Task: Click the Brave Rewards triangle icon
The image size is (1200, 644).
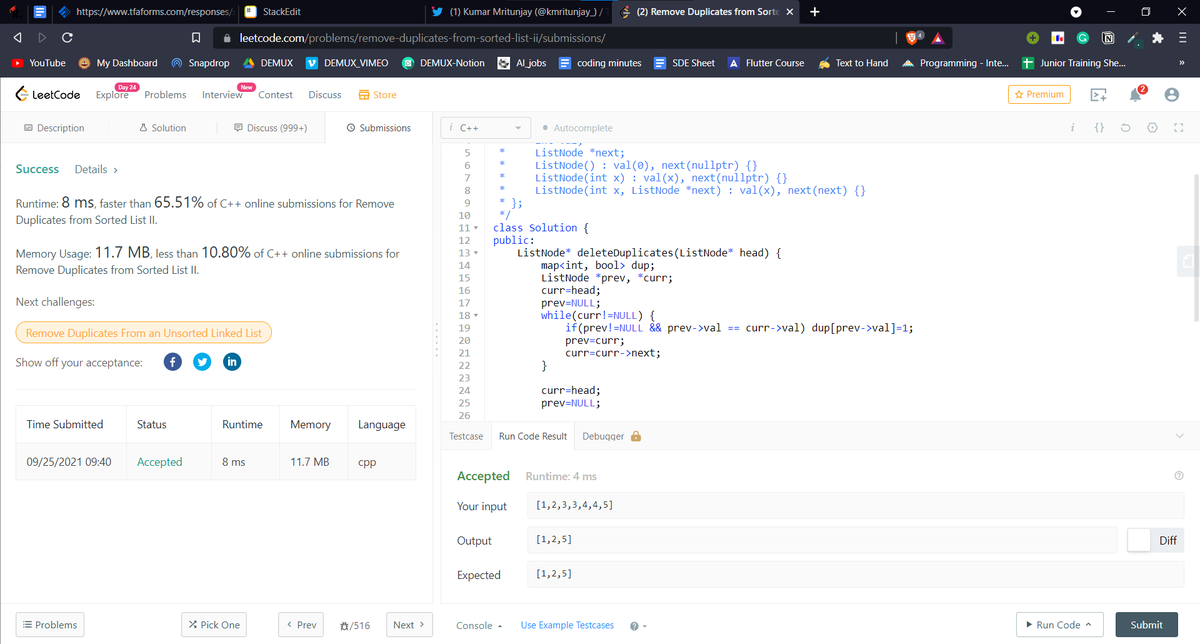Action: 939,38
